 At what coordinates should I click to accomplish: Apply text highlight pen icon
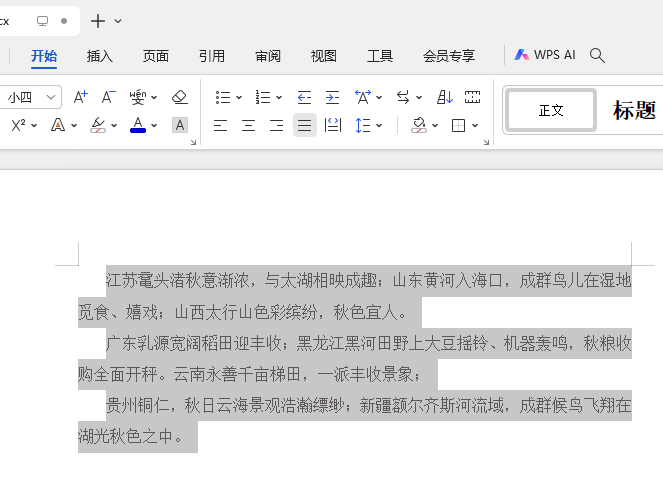click(x=98, y=125)
